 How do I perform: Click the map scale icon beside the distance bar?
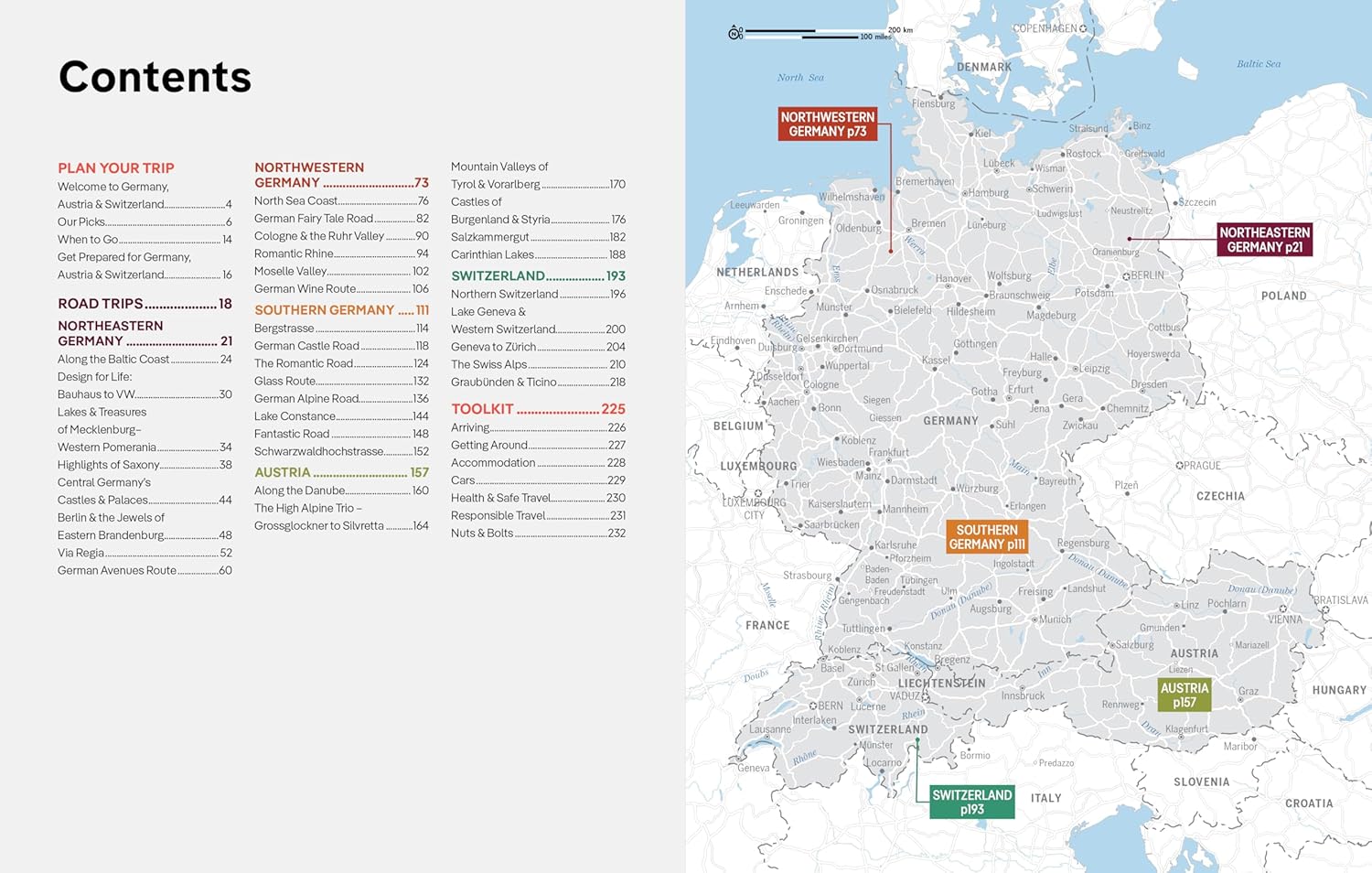(x=735, y=34)
